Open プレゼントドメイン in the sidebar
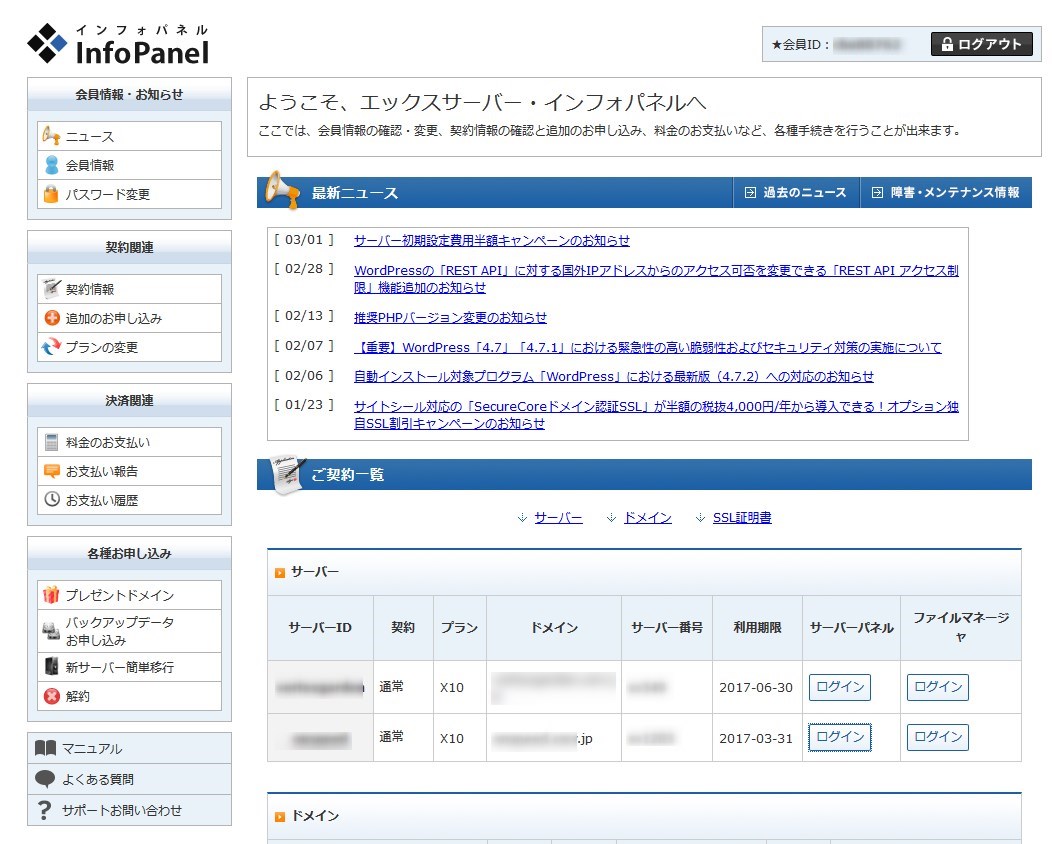 [x=129, y=595]
